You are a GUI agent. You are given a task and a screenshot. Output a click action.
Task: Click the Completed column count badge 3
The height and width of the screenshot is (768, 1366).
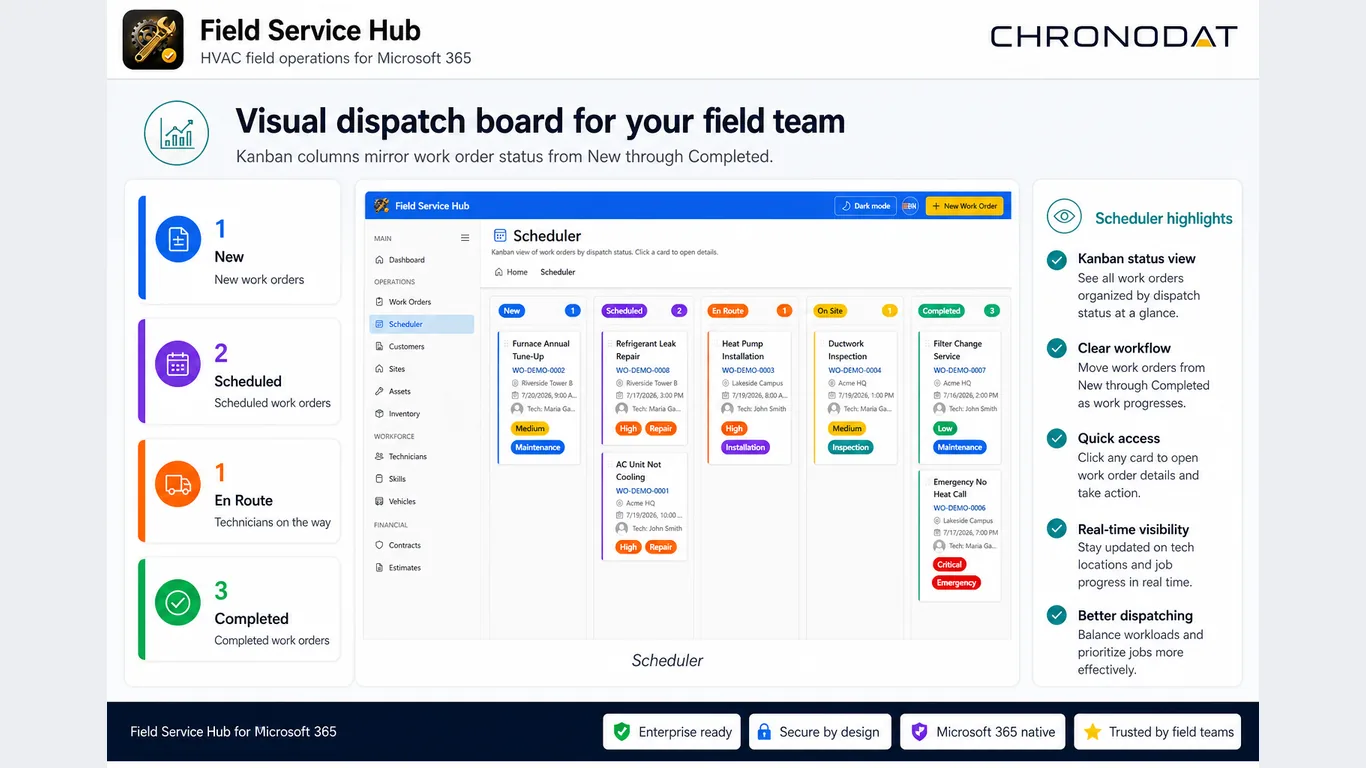(991, 311)
